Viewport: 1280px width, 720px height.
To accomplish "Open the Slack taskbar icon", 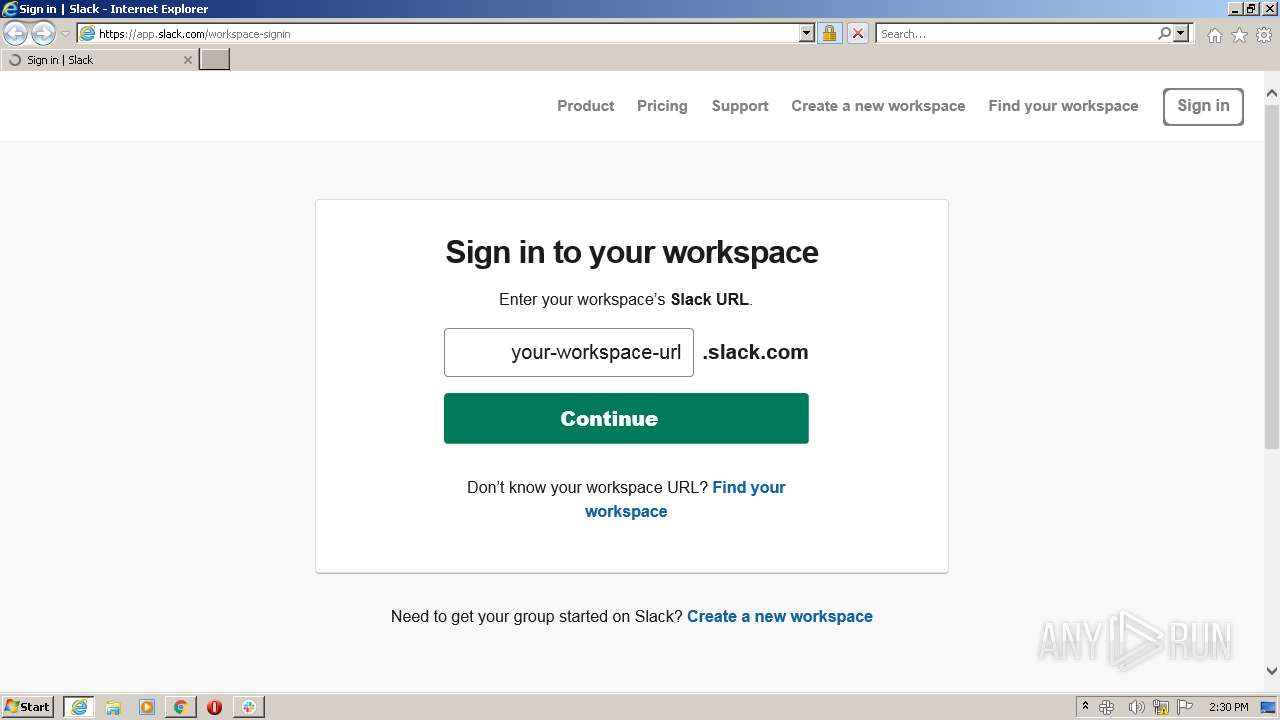I will pos(248,707).
